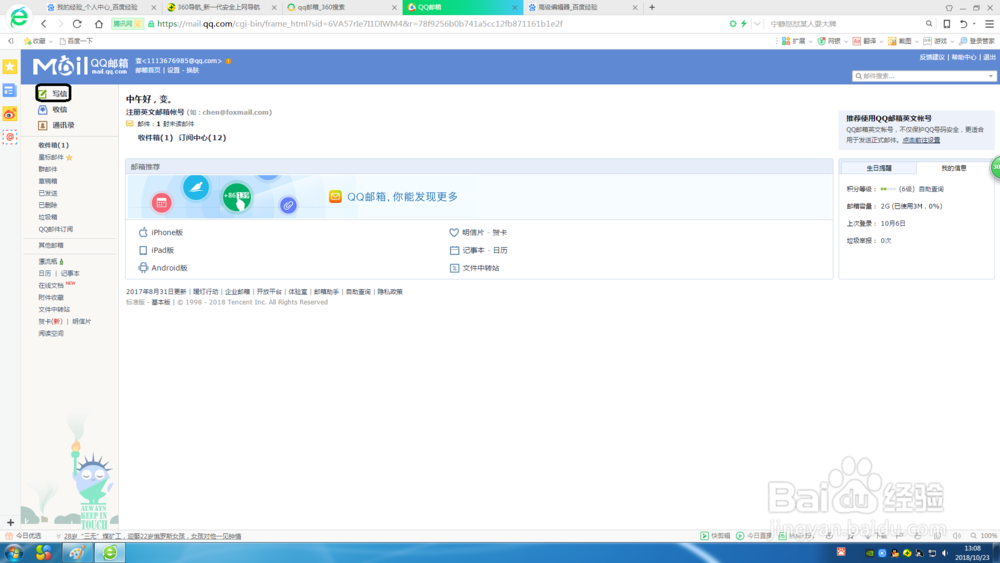
Task: Open the Weibo sidebar icon
Action: (10, 113)
